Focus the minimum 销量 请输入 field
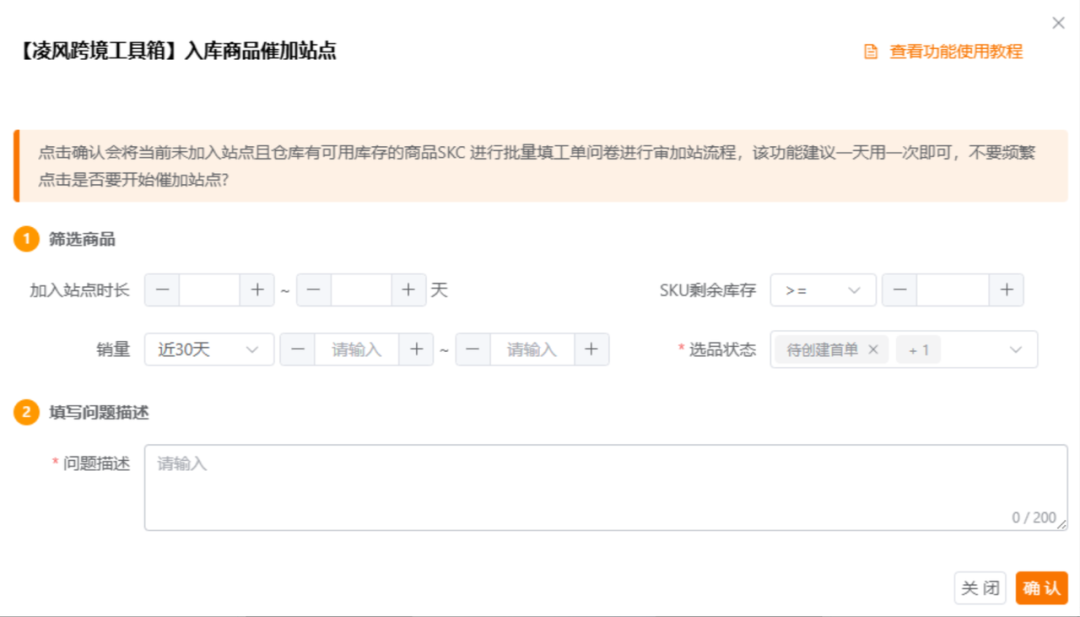 357,349
